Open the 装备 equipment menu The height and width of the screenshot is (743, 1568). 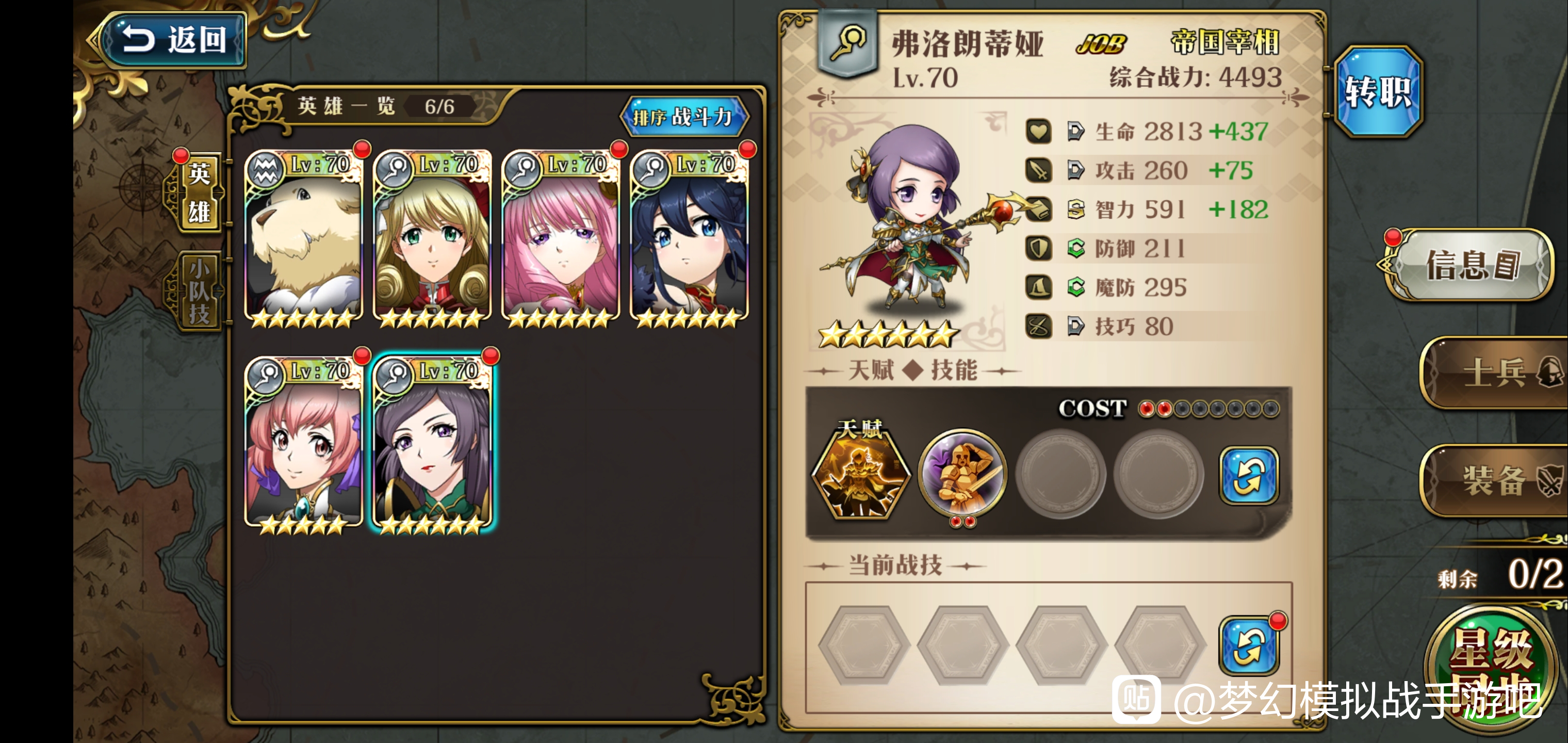(x=1495, y=481)
